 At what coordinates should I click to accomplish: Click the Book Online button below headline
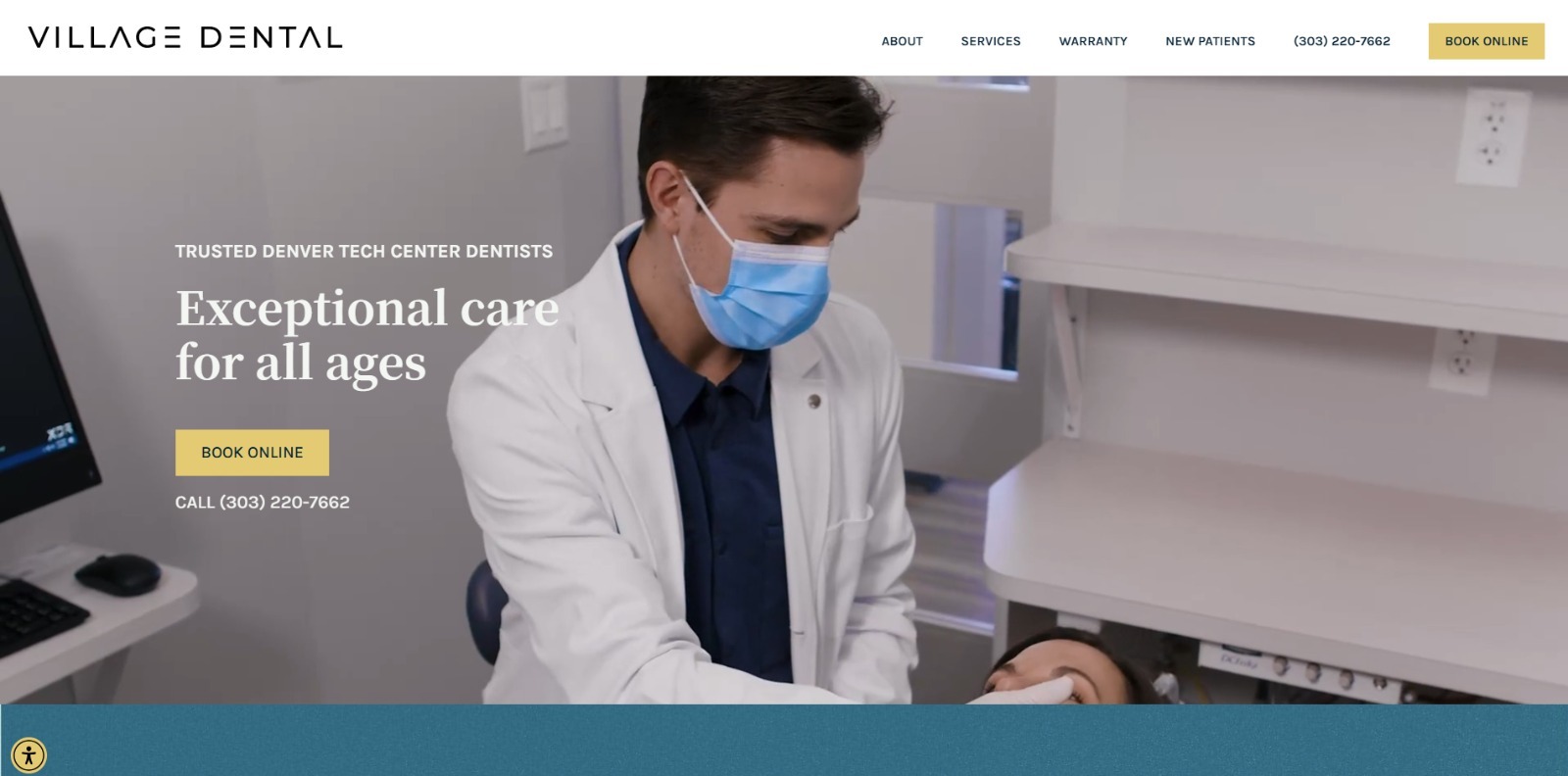click(x=252, y=453)
